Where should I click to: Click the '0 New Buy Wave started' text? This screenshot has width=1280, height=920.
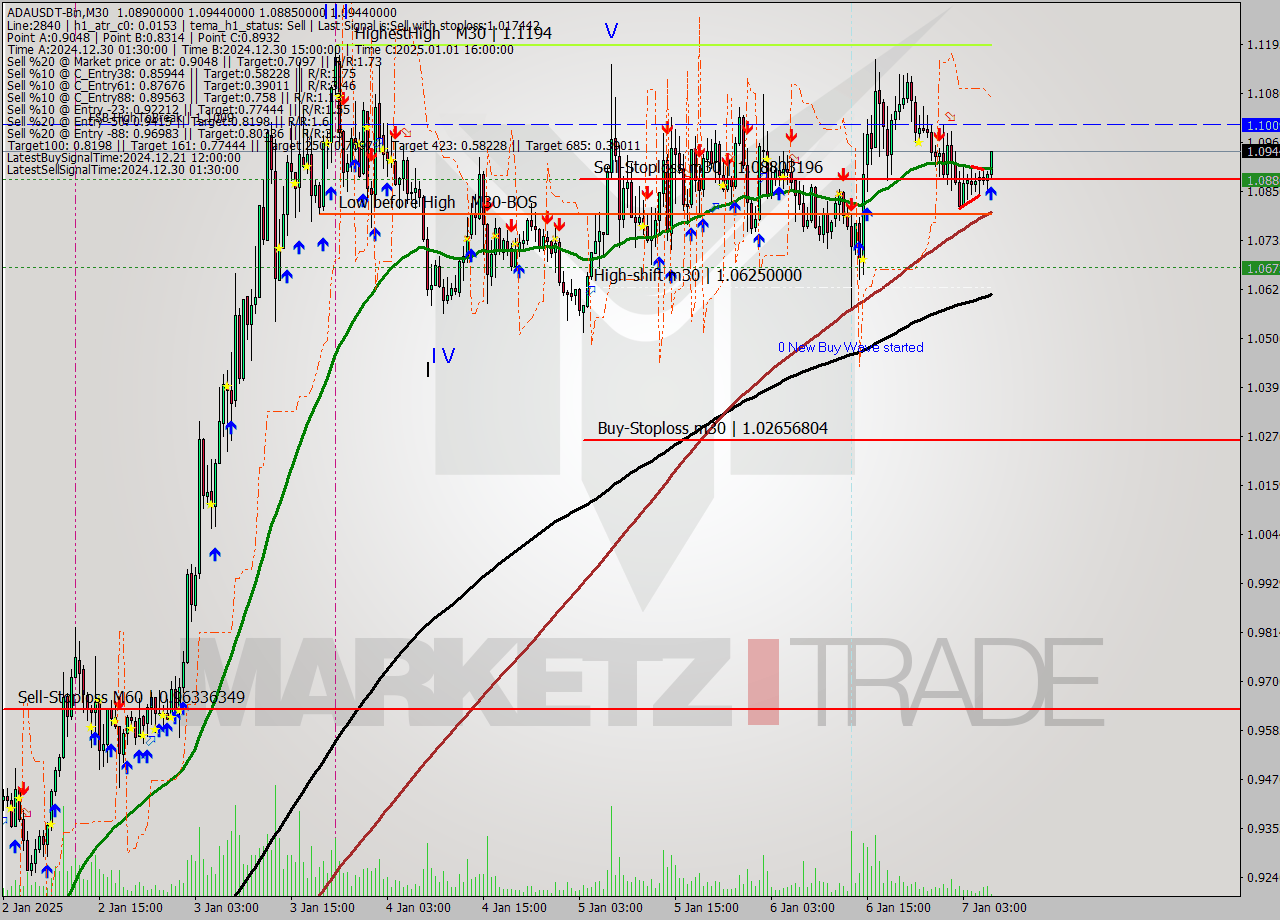[851, 347]
